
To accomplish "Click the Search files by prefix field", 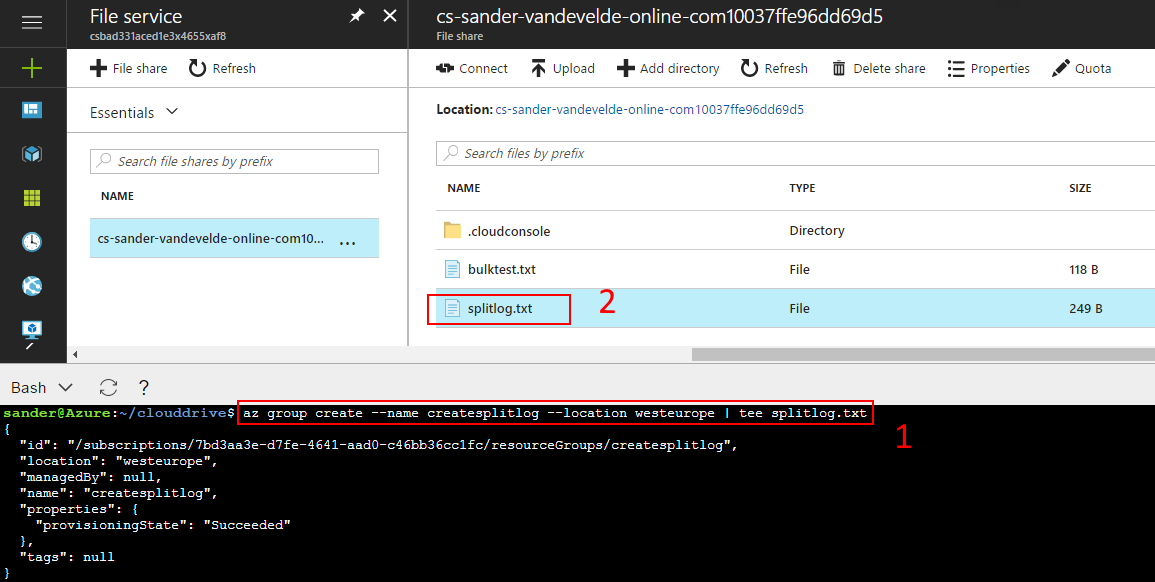I will pyautogui.click(x=795, y=153).
